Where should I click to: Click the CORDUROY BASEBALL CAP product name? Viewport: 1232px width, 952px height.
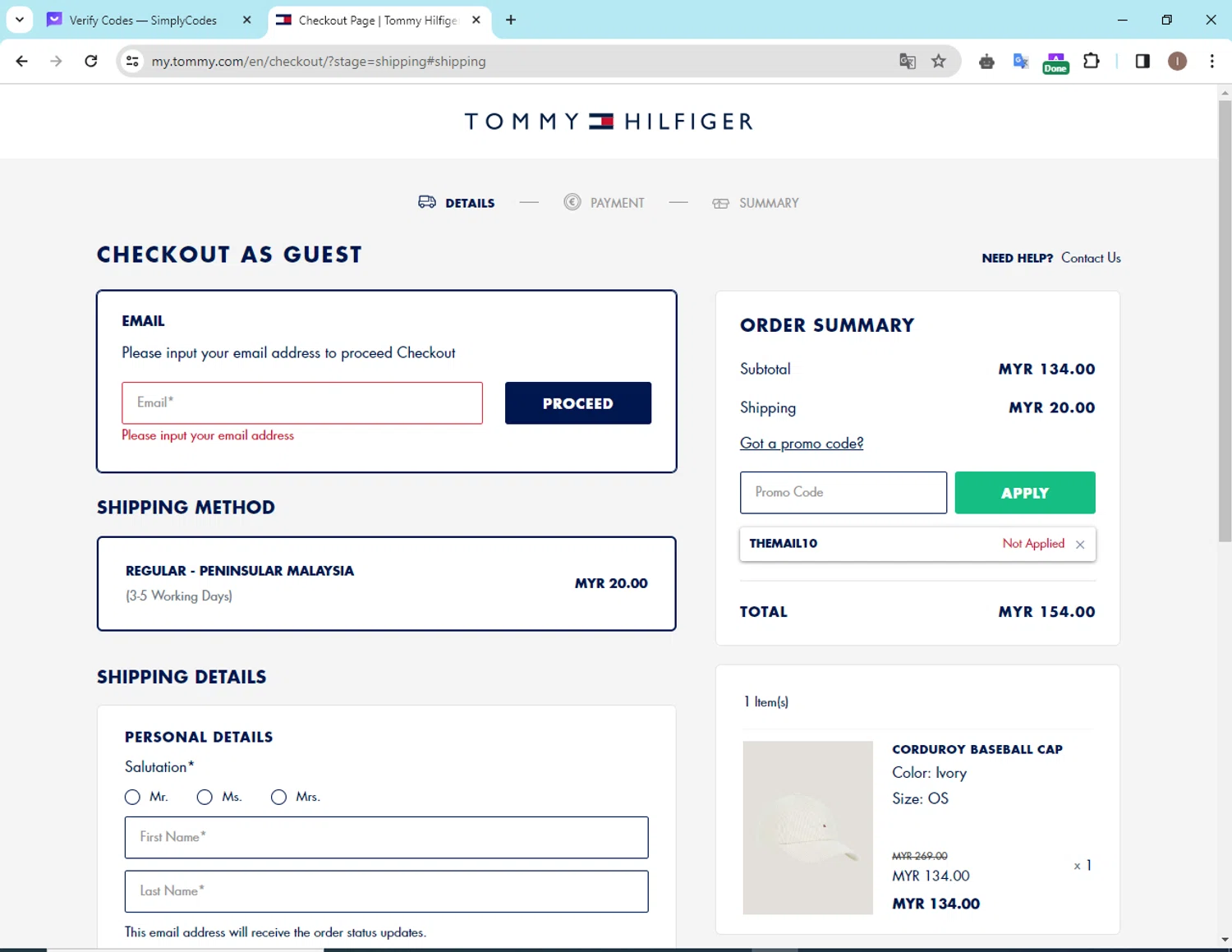[977, 749]
